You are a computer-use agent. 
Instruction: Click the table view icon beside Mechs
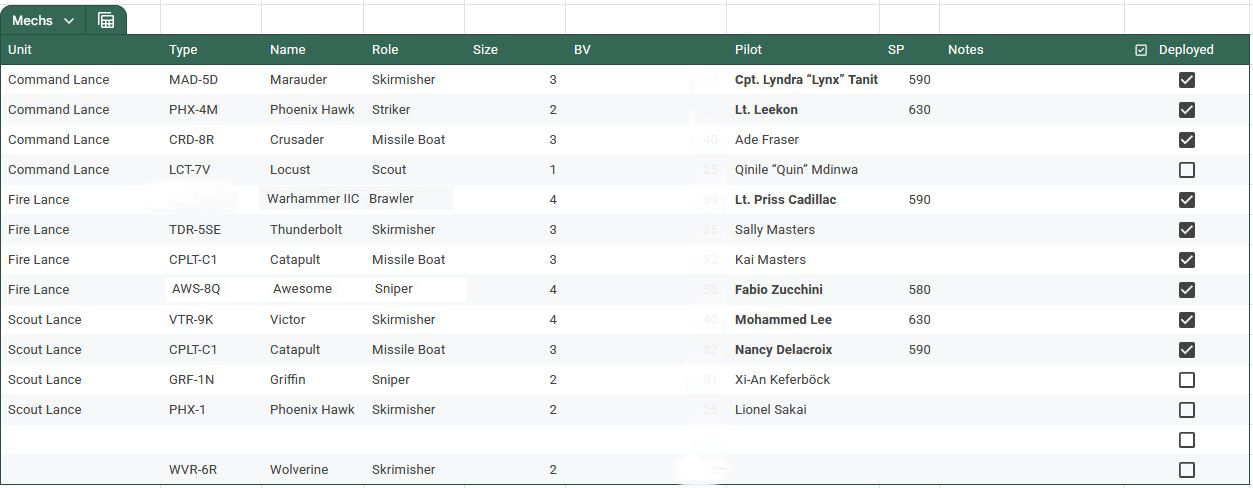[106, 20]
